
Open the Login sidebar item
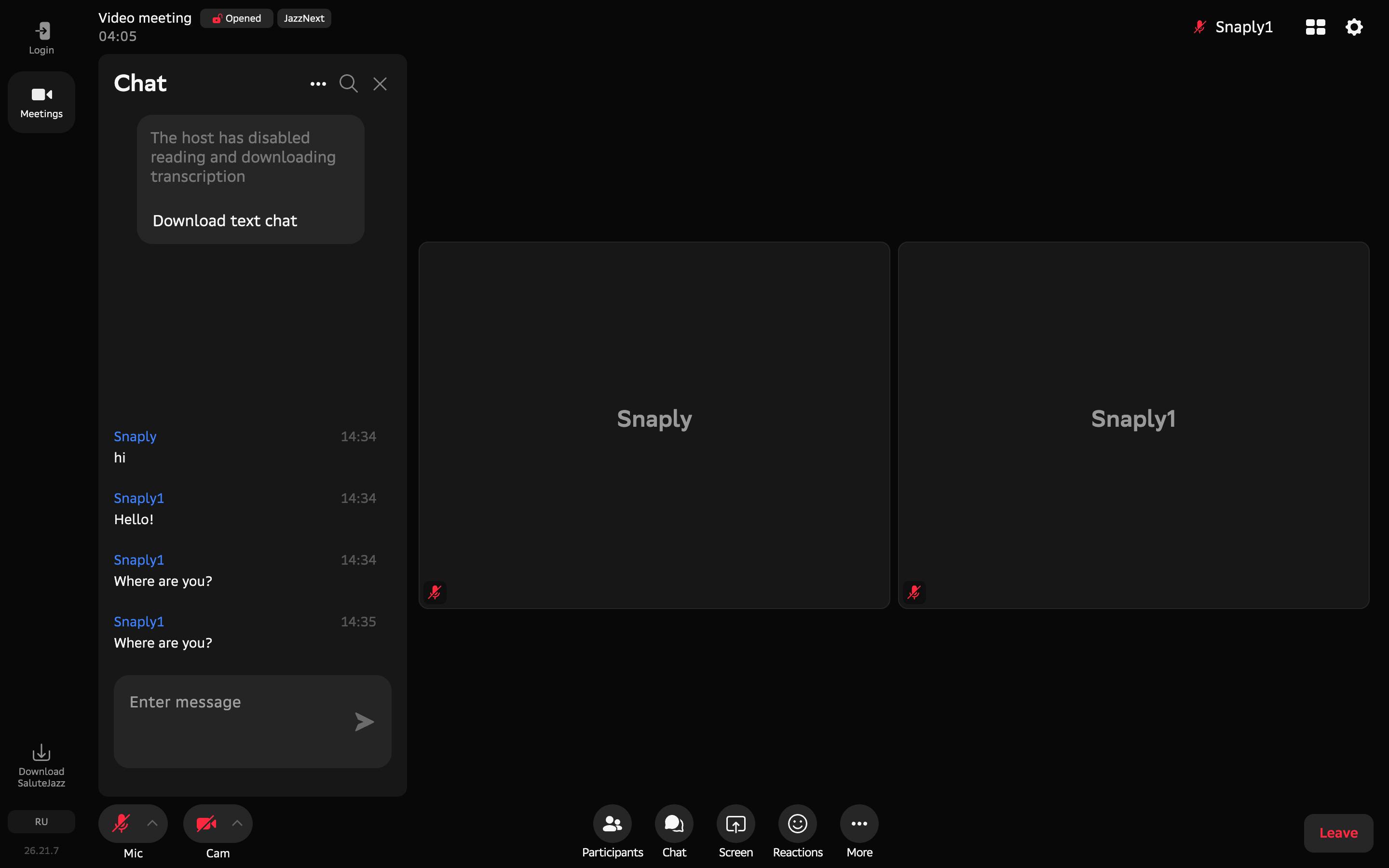tap(41, 38)
